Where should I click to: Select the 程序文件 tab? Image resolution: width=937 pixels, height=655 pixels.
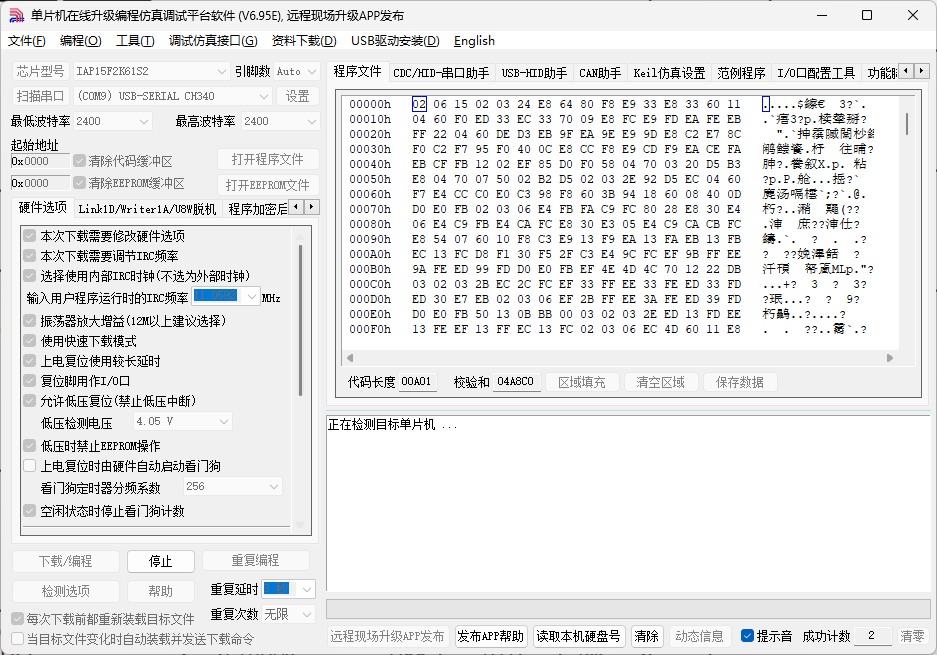point(357,71)
